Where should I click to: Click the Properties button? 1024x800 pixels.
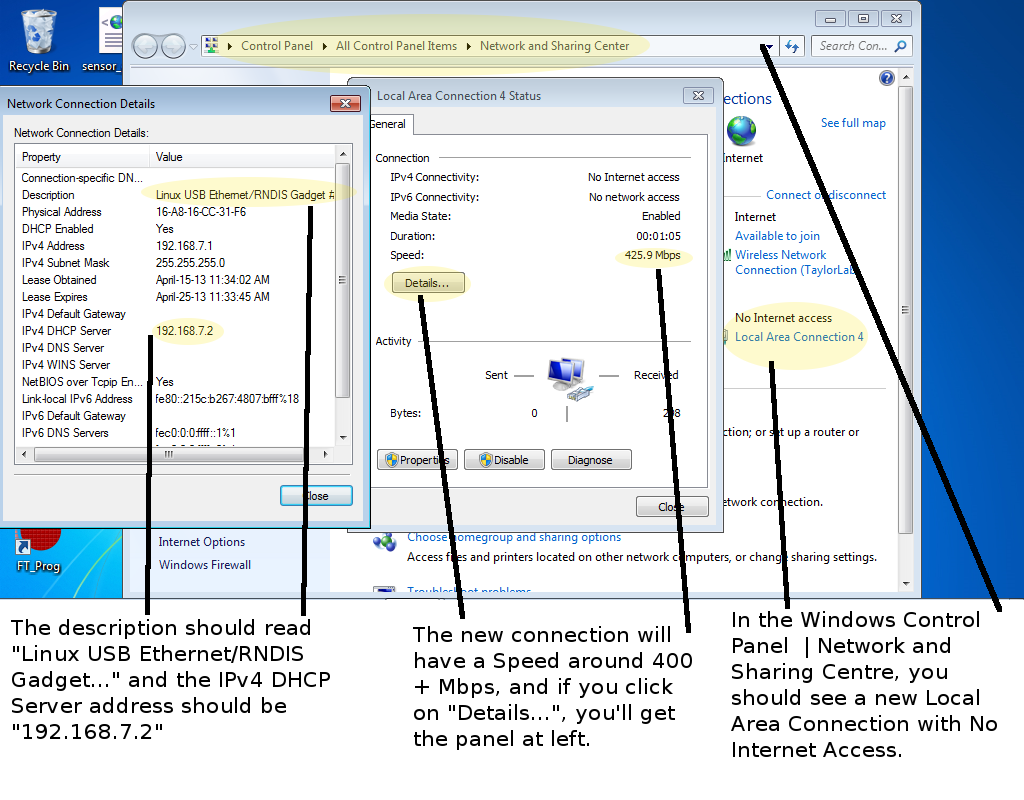point(417,460)
